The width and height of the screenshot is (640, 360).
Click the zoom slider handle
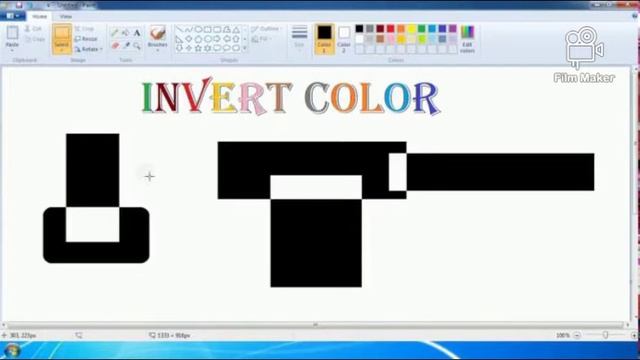coord(605,335)
